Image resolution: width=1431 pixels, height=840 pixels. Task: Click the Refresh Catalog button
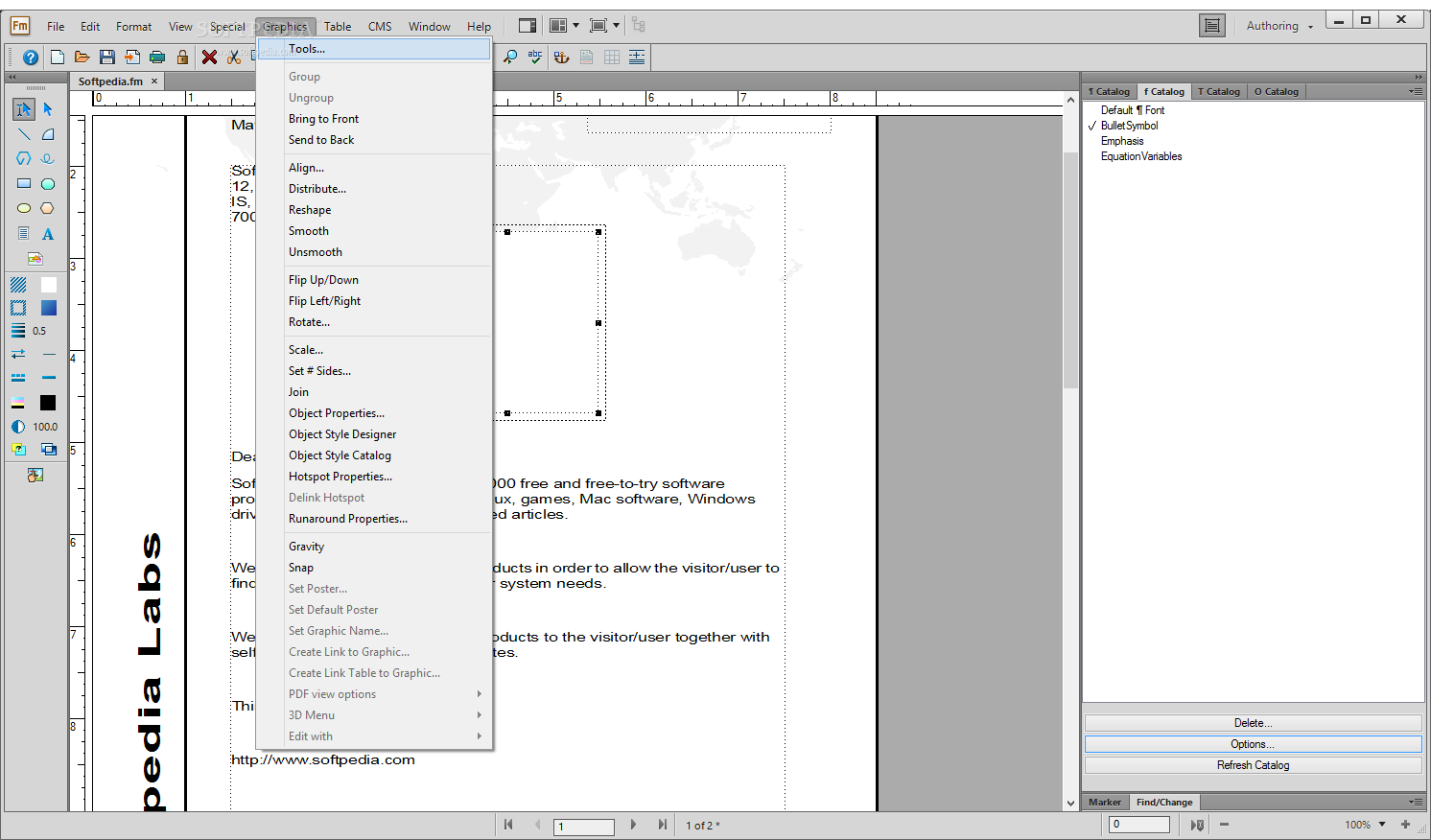pyautogui.click(x=1254, y=765)
